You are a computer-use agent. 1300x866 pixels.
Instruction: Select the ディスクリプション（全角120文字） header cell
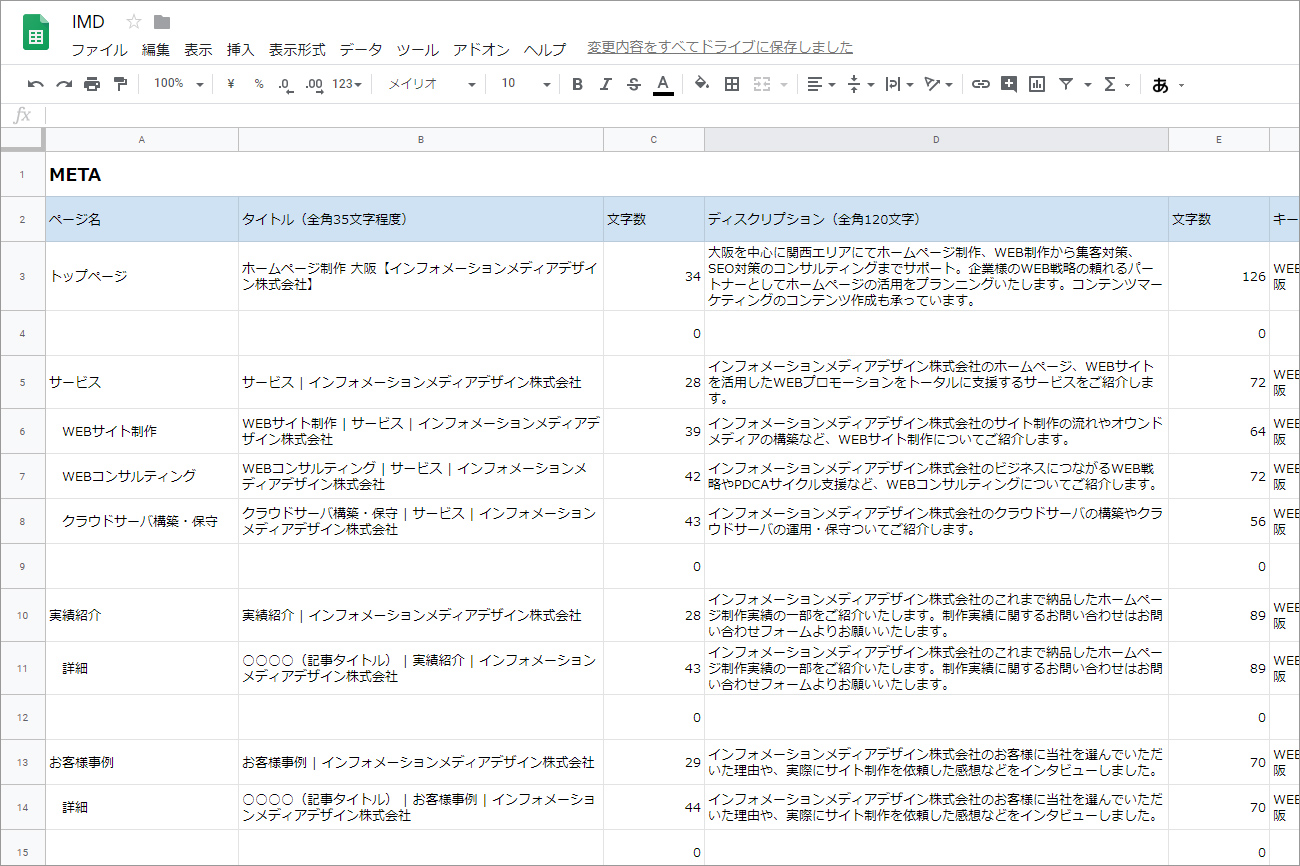(x=936, y=219)
